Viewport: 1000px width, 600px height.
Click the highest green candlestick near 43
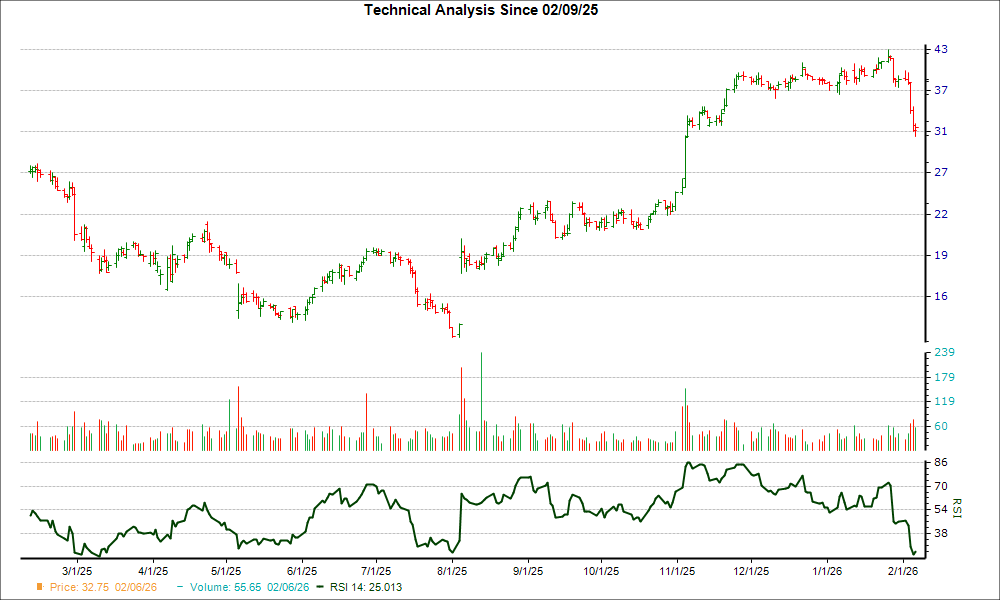(x=888, y=55)
